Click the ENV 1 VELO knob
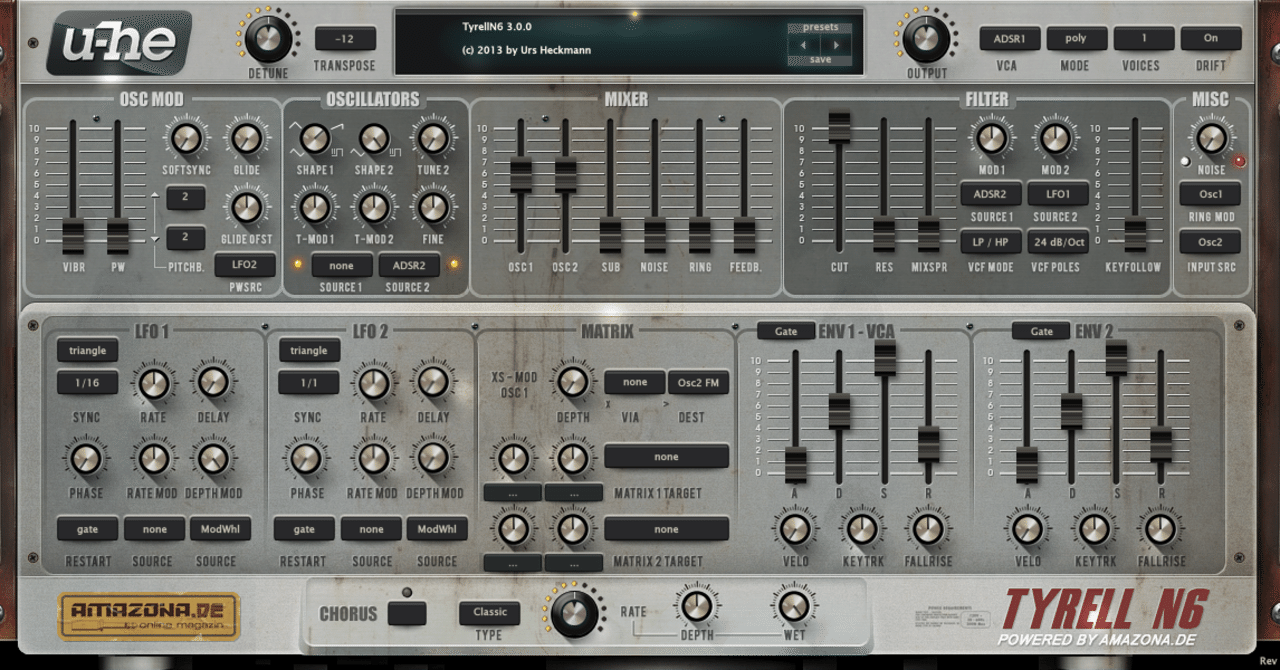 coord(795,529)
